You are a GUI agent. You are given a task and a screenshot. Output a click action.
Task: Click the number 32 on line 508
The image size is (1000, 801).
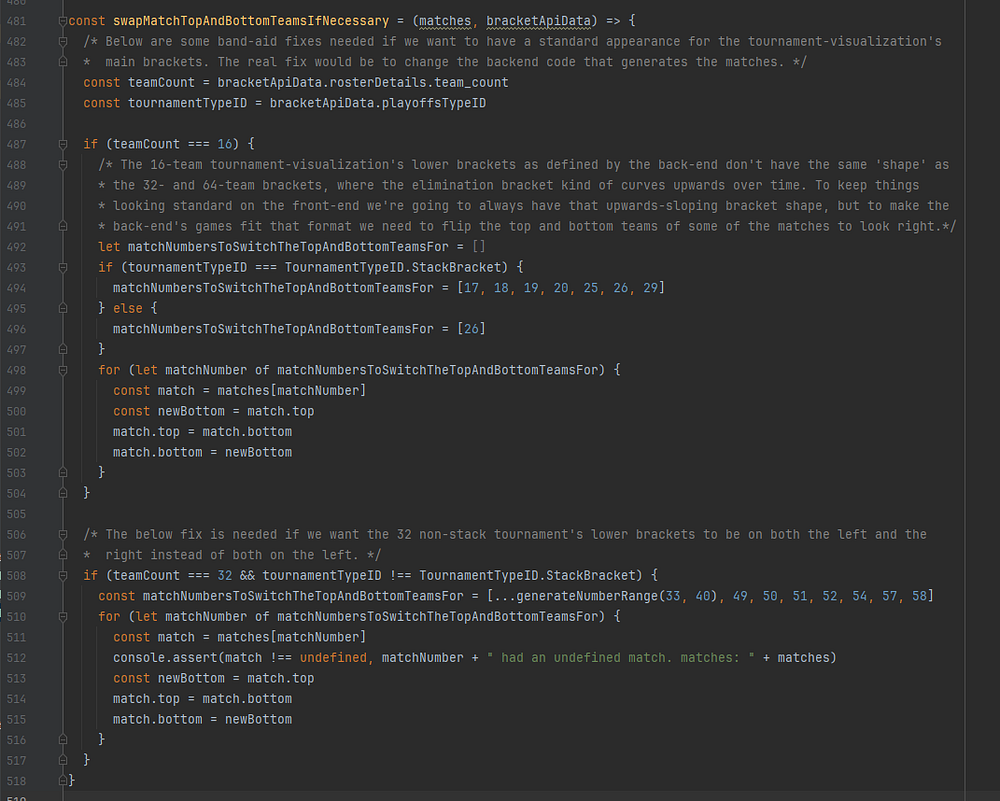(x=224, y=576)
